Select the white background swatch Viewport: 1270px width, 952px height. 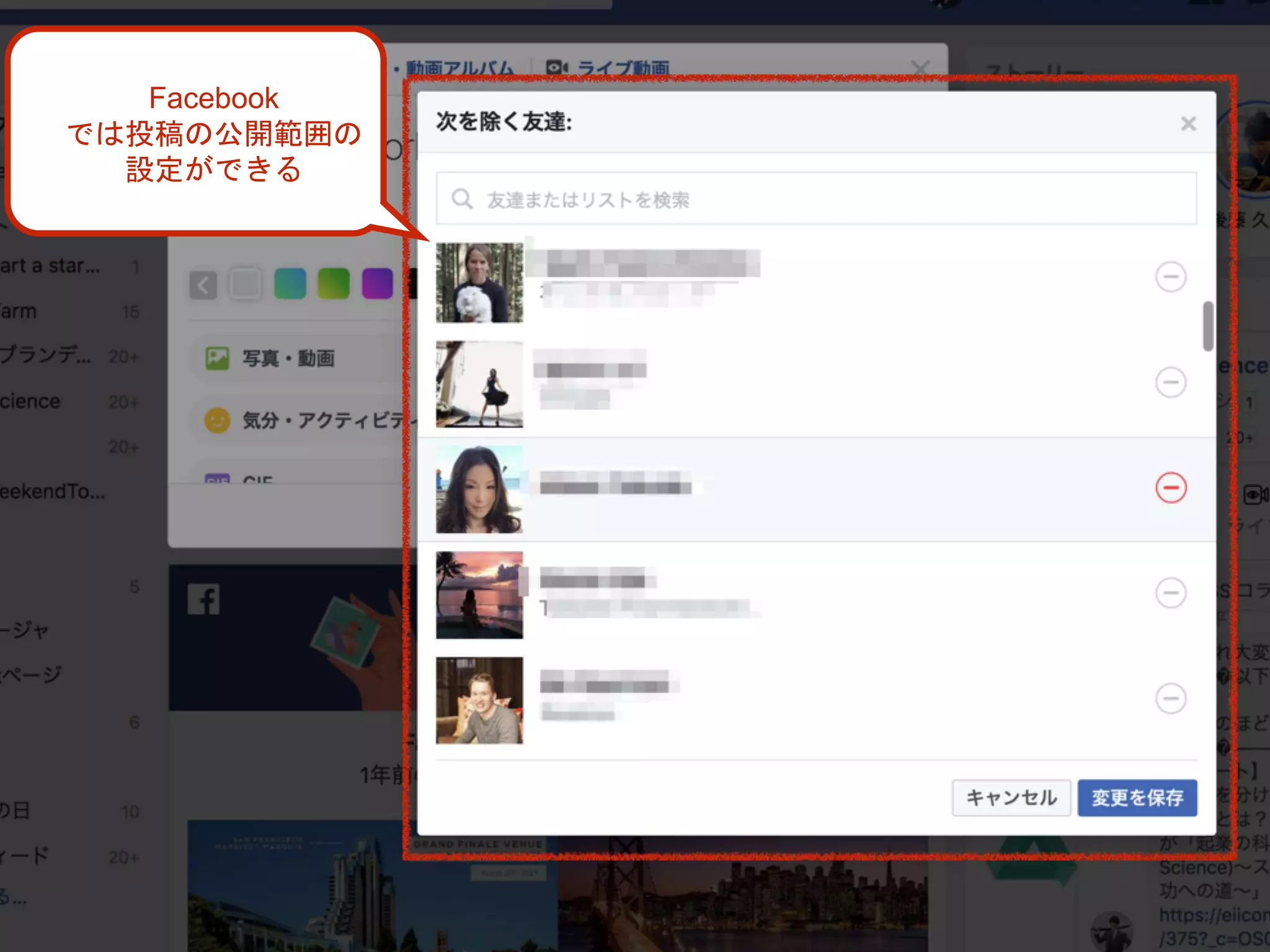point(246,284)
